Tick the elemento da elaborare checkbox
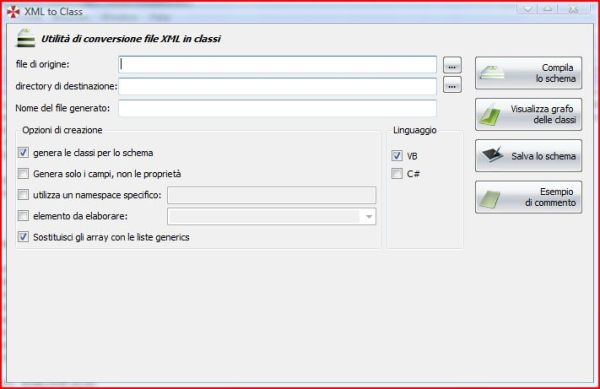The image size is (600, 389). click(x=23, y=216)
